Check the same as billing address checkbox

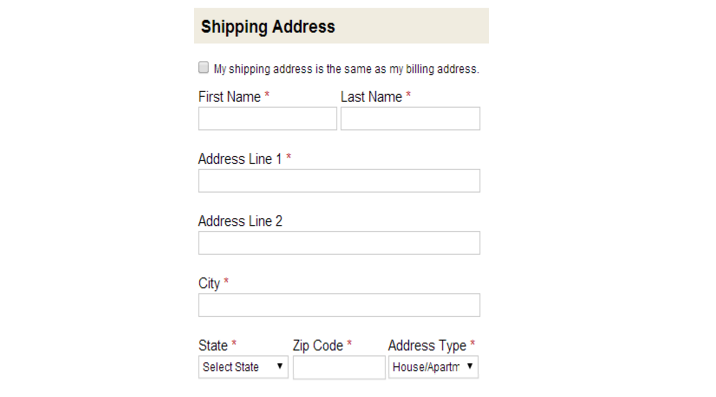tap(204, 68)
